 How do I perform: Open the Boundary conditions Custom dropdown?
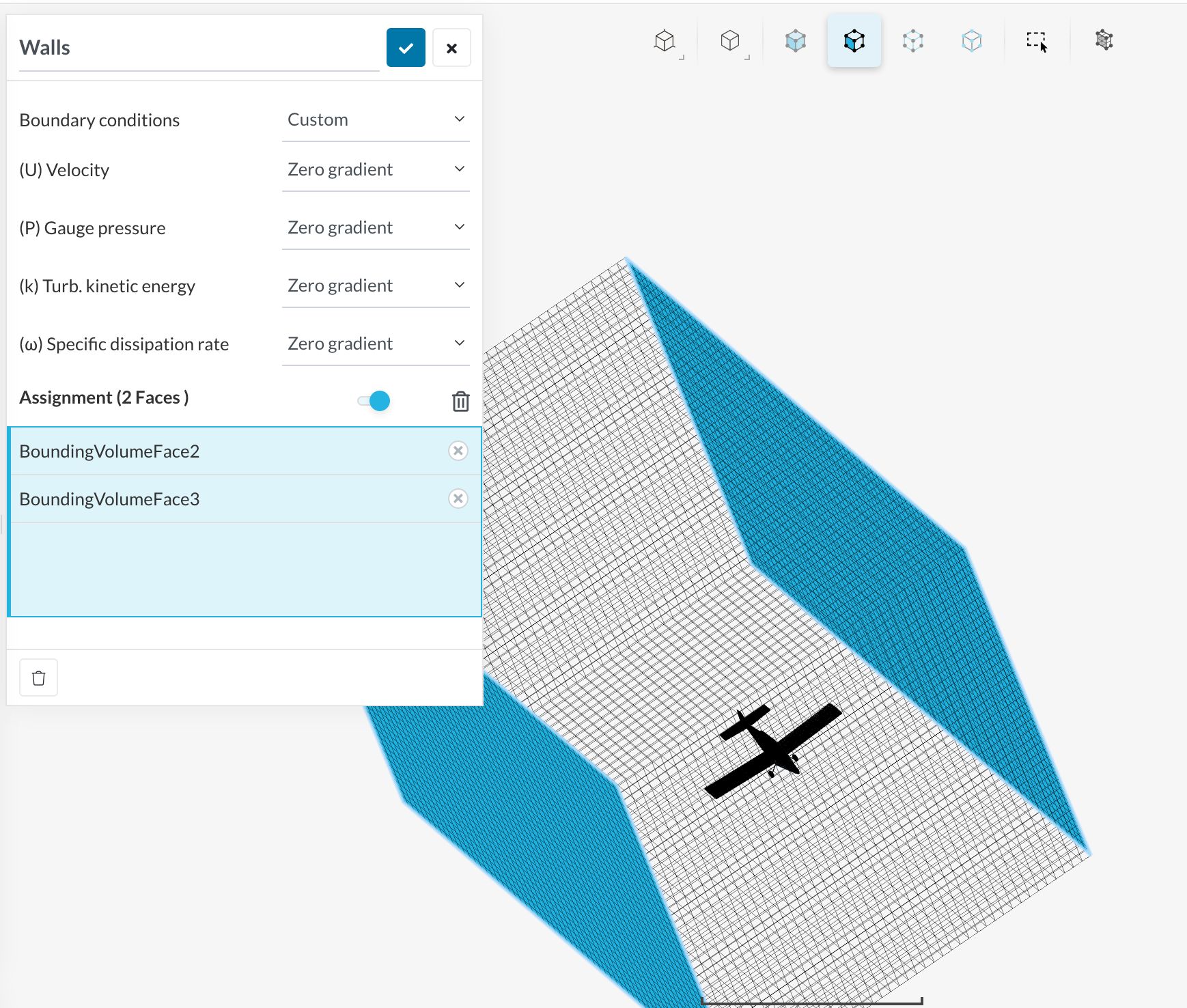pyautogui.click(x=376, y=120)
